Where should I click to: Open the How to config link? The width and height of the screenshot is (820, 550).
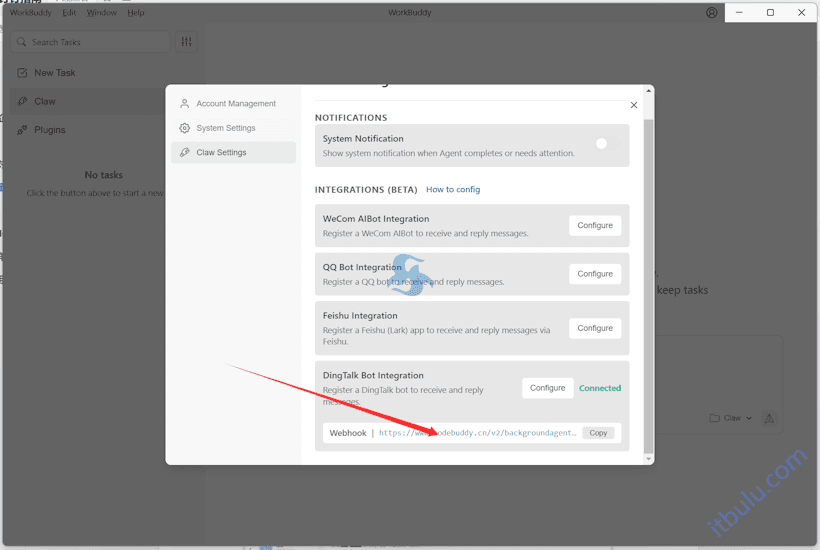[x=453, y=189]
